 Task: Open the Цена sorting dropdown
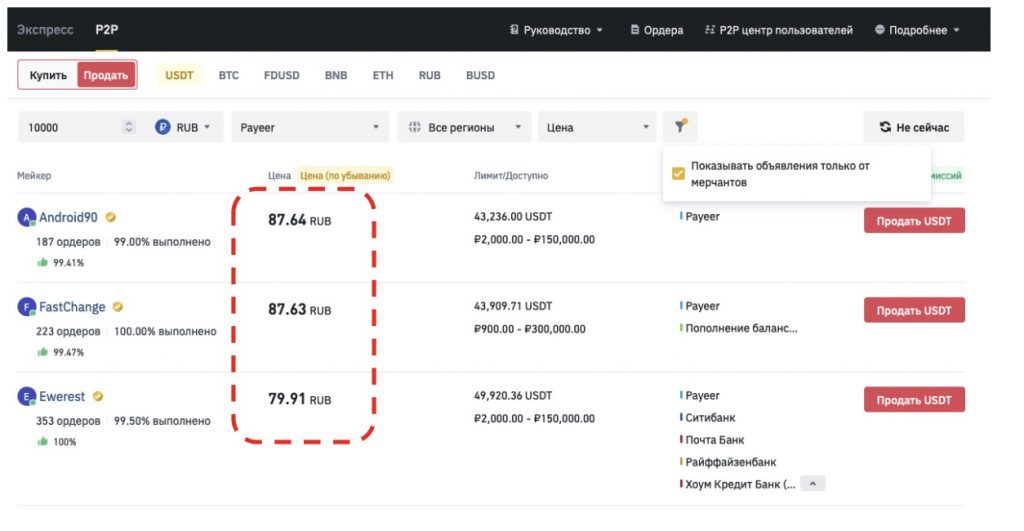pyautogui.click(x=597, y=127)
